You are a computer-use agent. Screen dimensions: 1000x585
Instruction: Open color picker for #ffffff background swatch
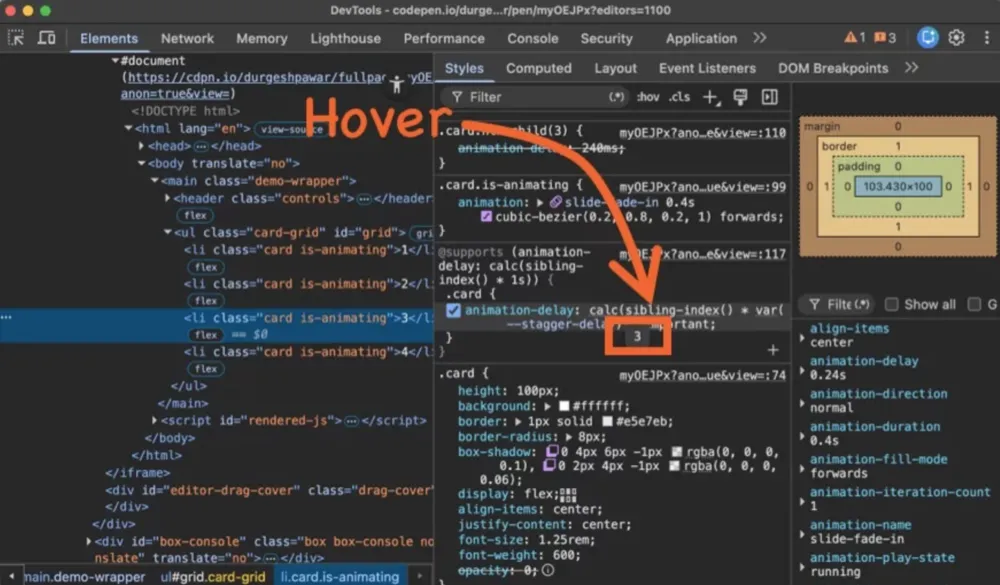click(x=564, y=406)
